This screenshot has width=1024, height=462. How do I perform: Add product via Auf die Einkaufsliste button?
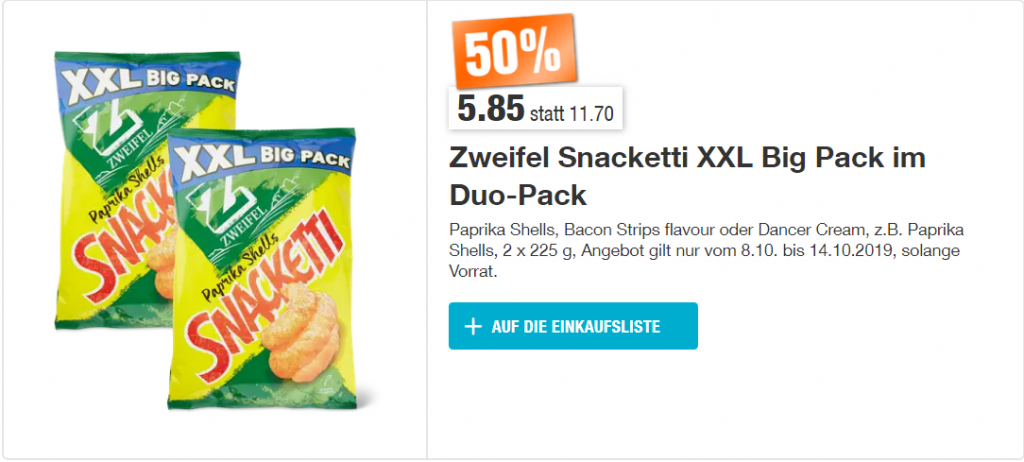point(573,326)
